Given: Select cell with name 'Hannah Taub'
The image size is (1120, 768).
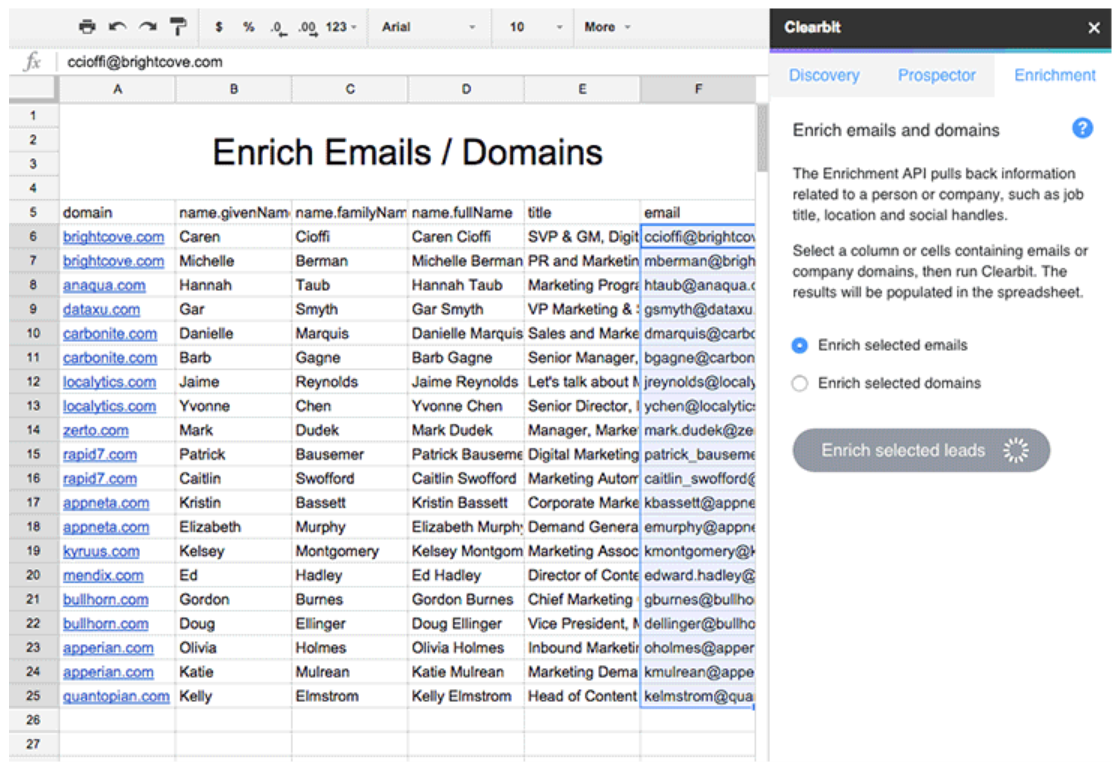Looking at the screenshot, I should tap(466, 285).
